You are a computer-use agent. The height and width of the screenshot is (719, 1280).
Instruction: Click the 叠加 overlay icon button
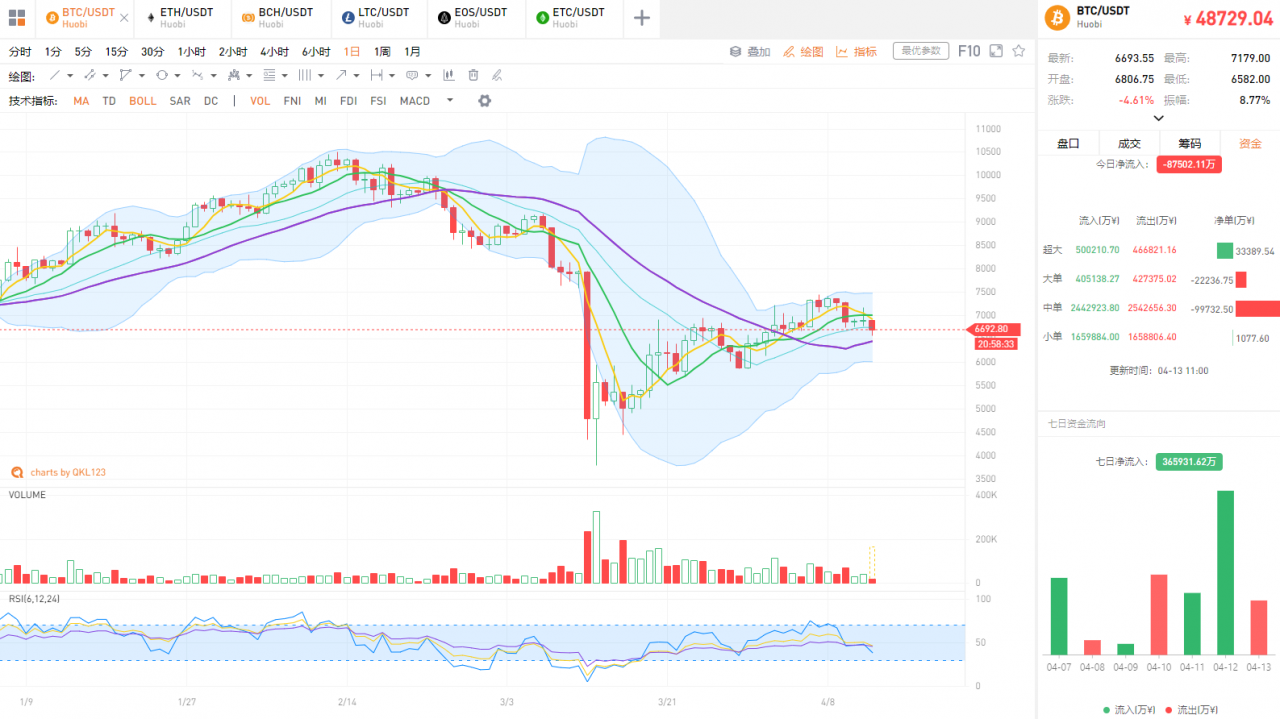coord(750,51)
